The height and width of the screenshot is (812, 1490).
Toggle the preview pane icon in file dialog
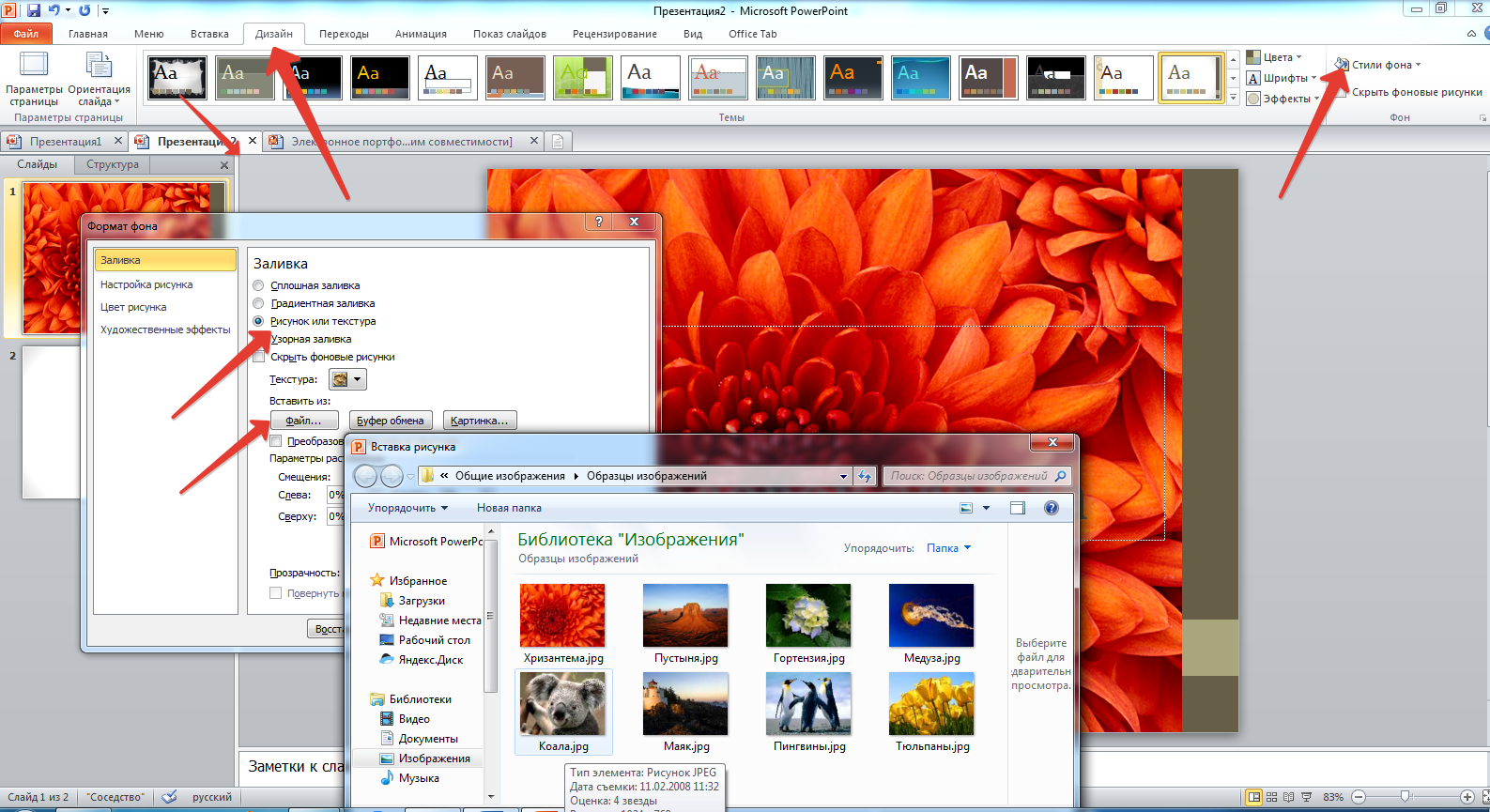[1018, 508]
